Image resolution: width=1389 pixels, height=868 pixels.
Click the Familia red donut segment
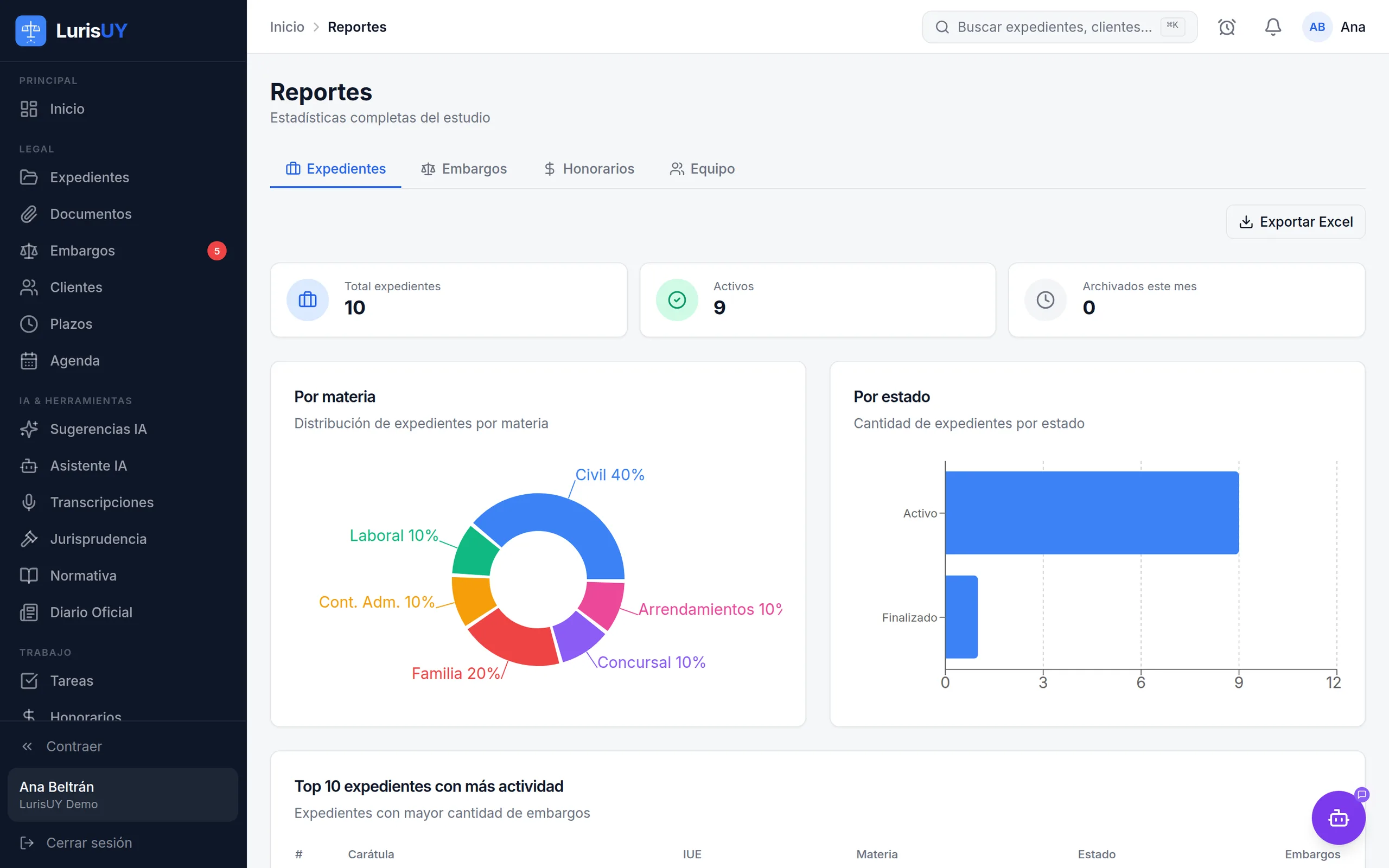(x=517, y=642)
